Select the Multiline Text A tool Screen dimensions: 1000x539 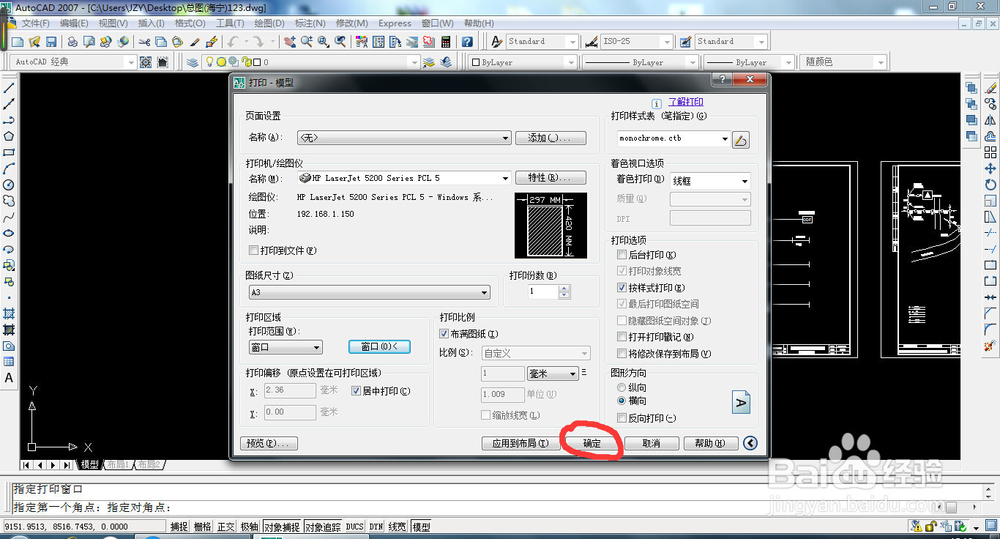tap(9, 378)
